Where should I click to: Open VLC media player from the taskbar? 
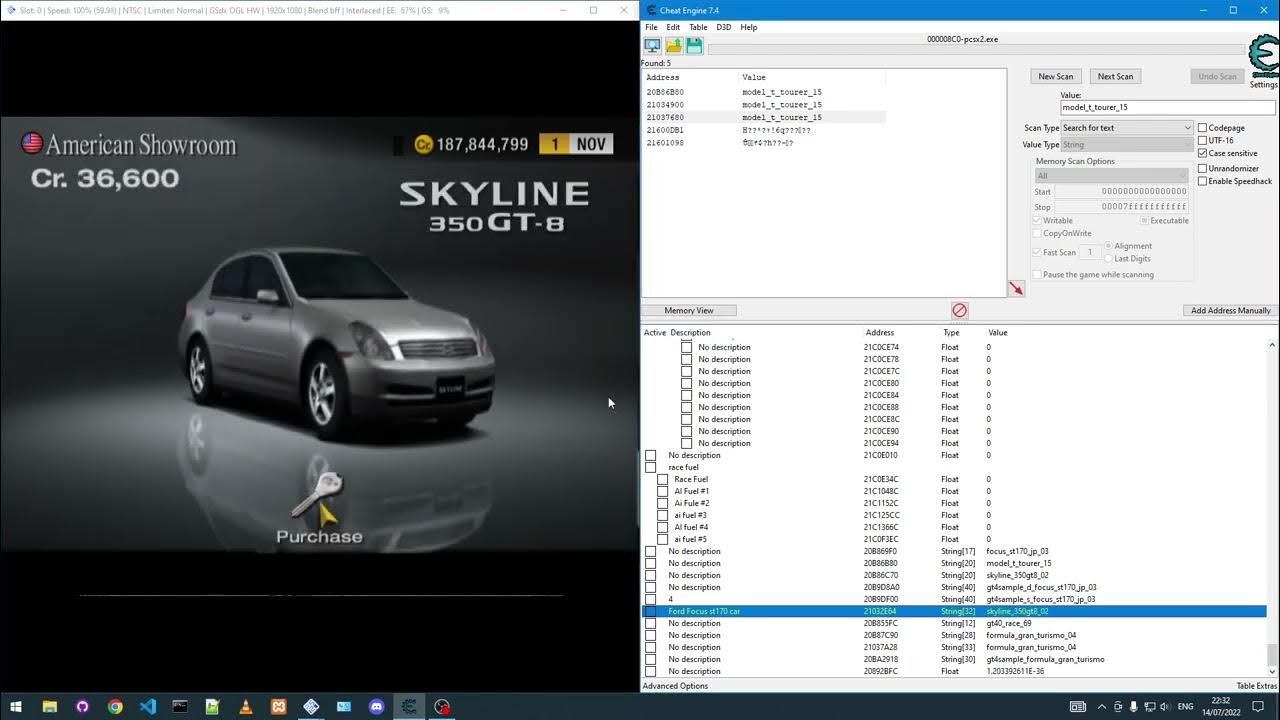point(246,706)
